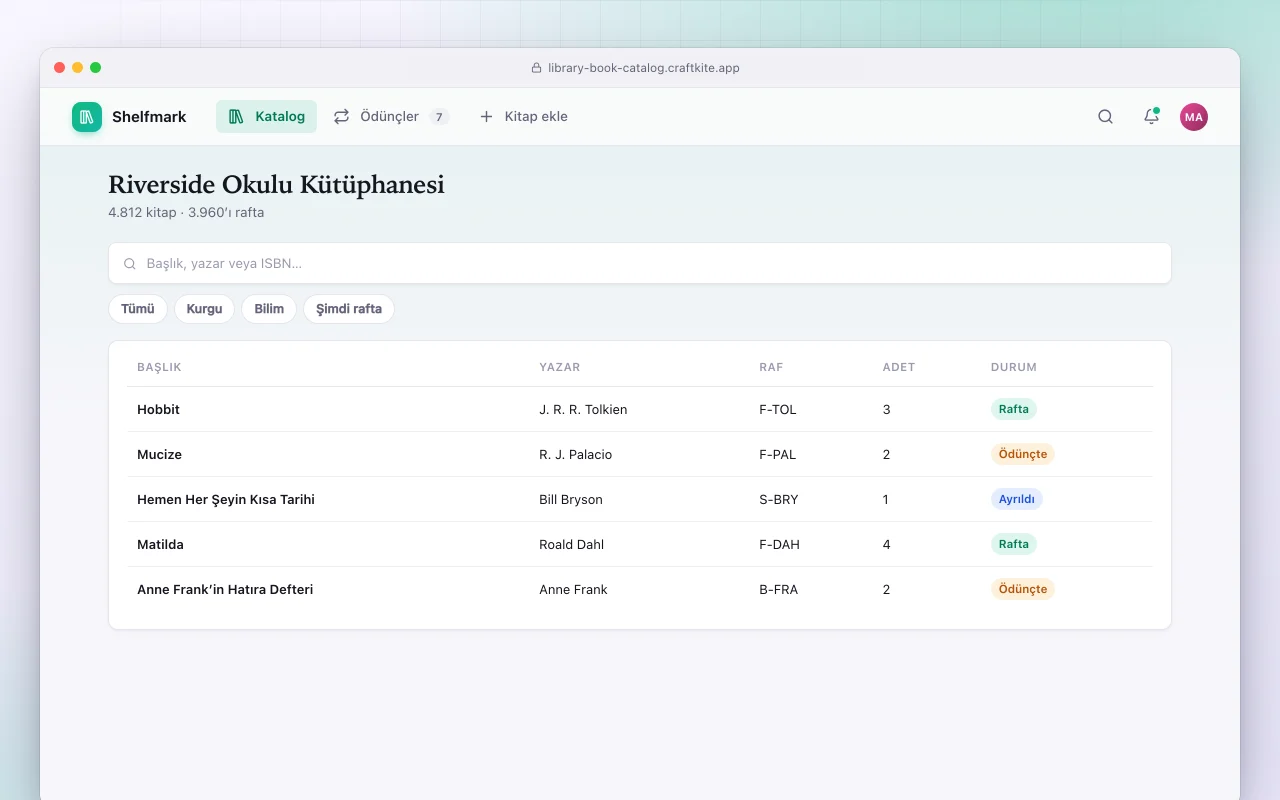Open notifications bell icon
Viewport: 1280px width, 800px height.
coord(1151,117)
